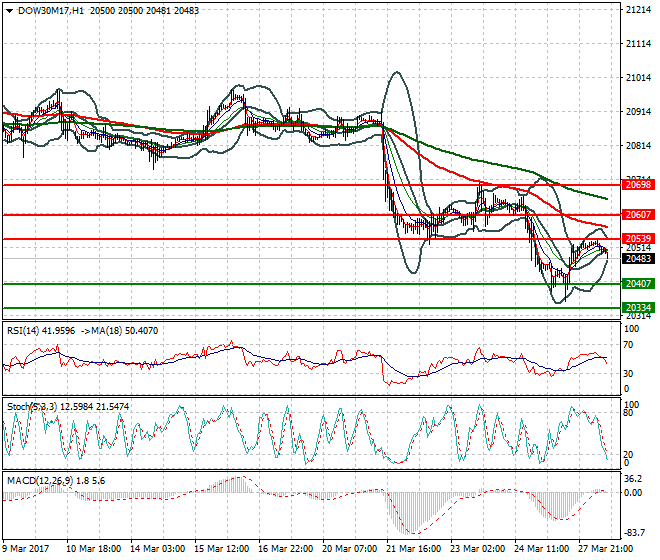This screenshot has height=560, width=660.
Task: Select the MACD(12,26,9) indicator label
Action: coord(40,481)
